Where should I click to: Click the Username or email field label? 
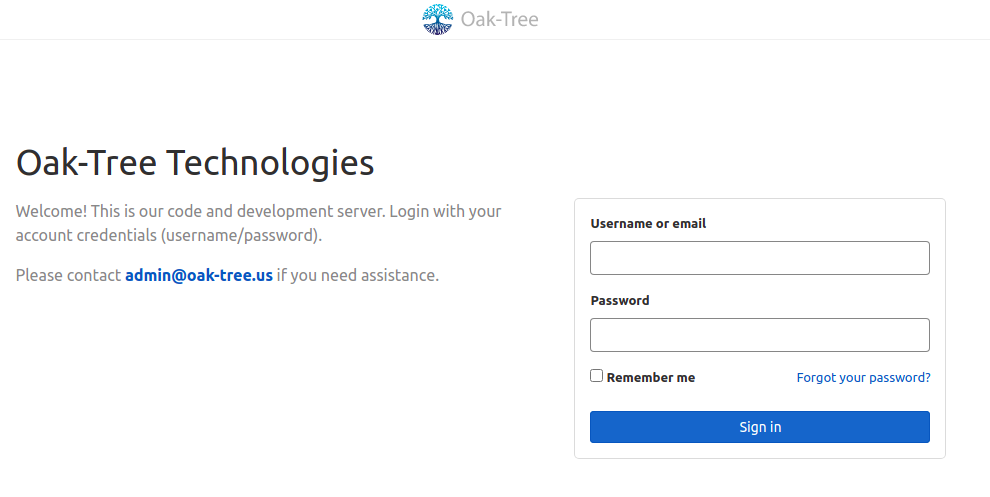(x=648, y=224)
